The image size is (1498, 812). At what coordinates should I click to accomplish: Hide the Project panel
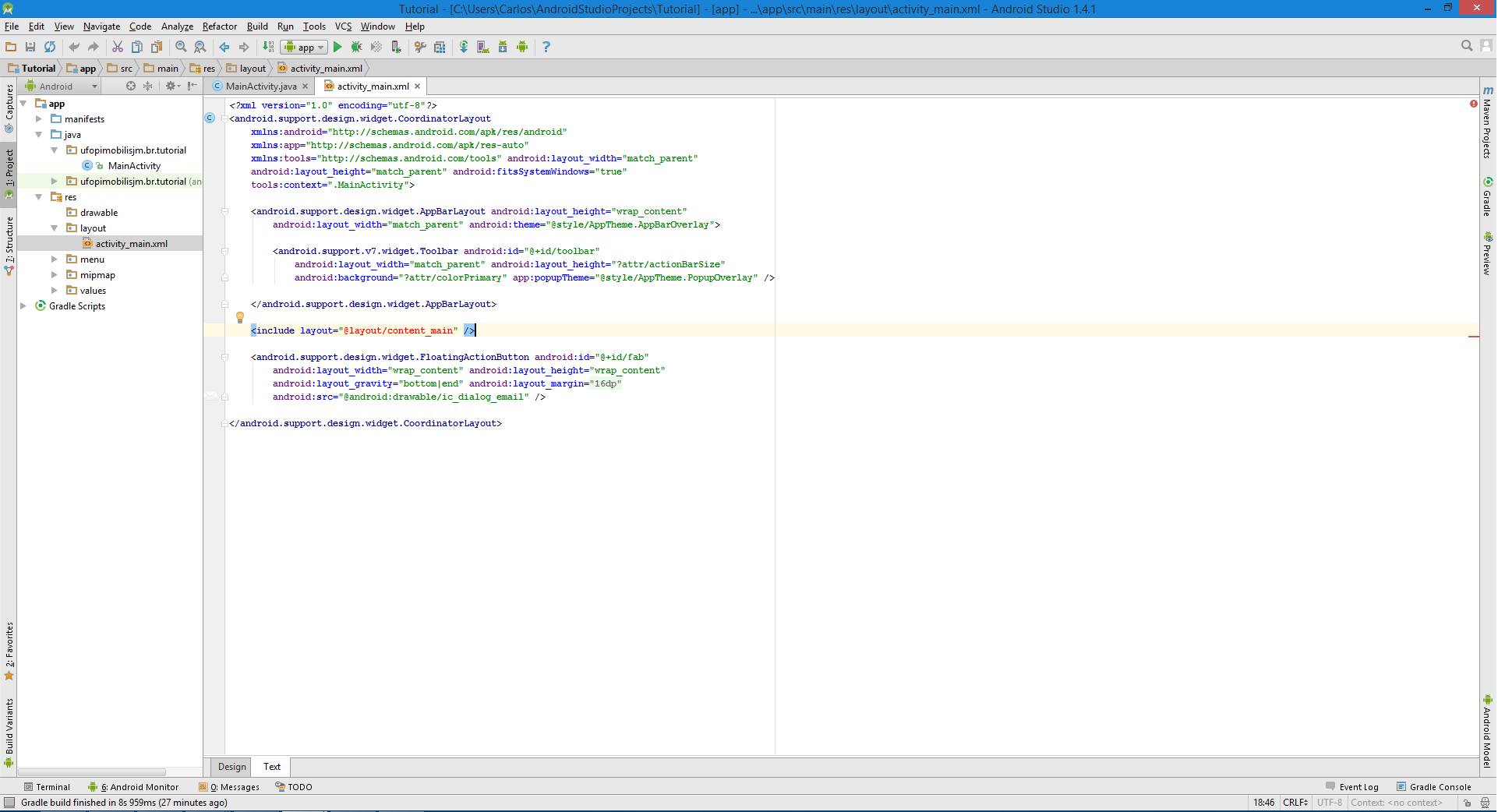click(x=192, y=86)
